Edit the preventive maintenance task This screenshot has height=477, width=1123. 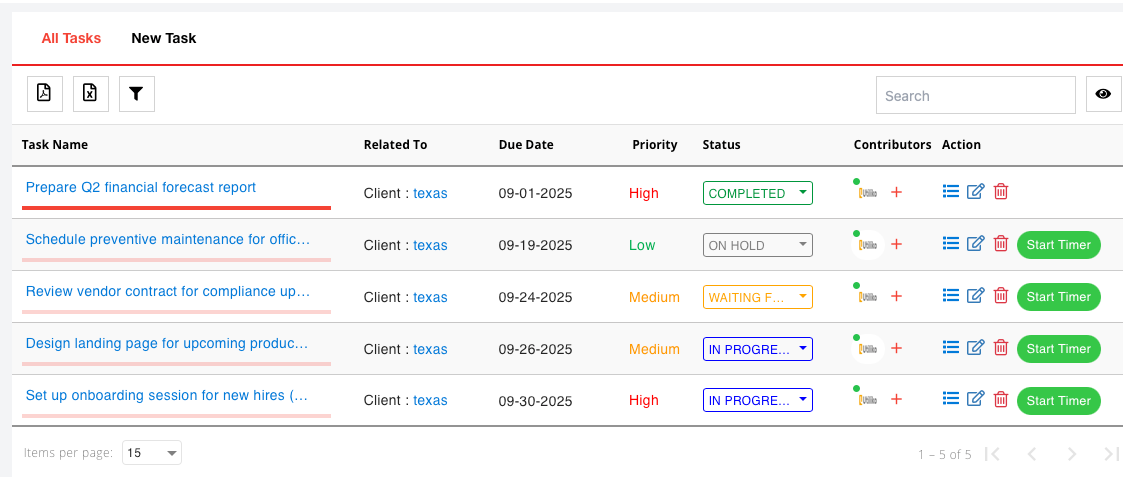tap(976, 244)
